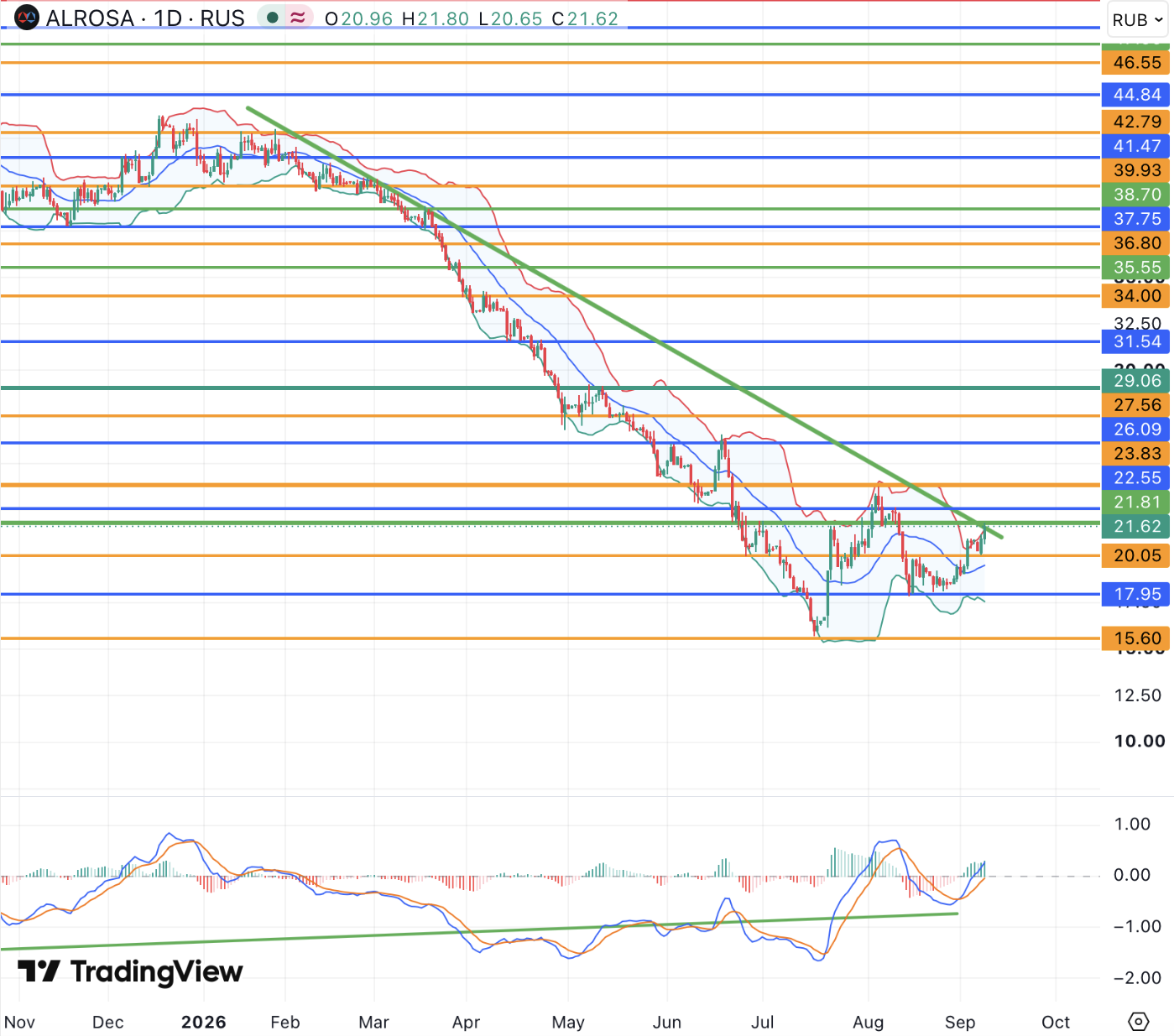Select the 34.00 price level label
The image size is (1174, 1036).
tap(1137, 296)
